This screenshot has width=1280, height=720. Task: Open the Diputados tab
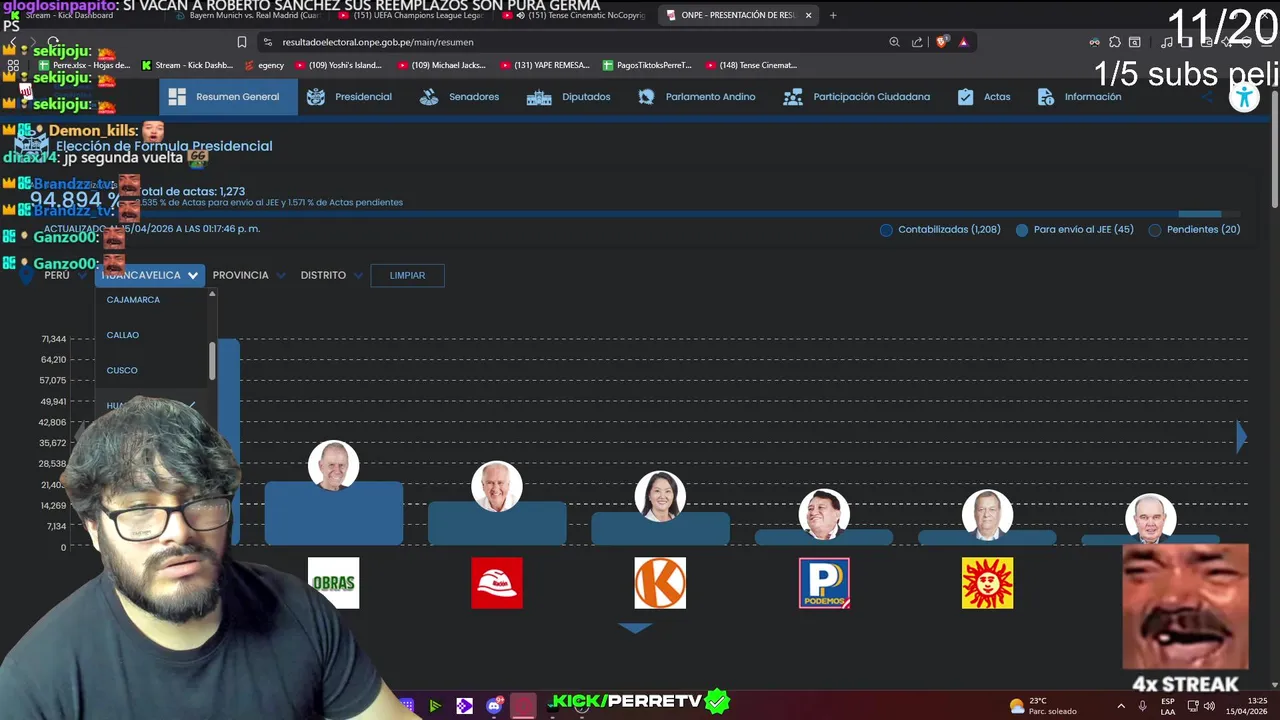[568, 97]
